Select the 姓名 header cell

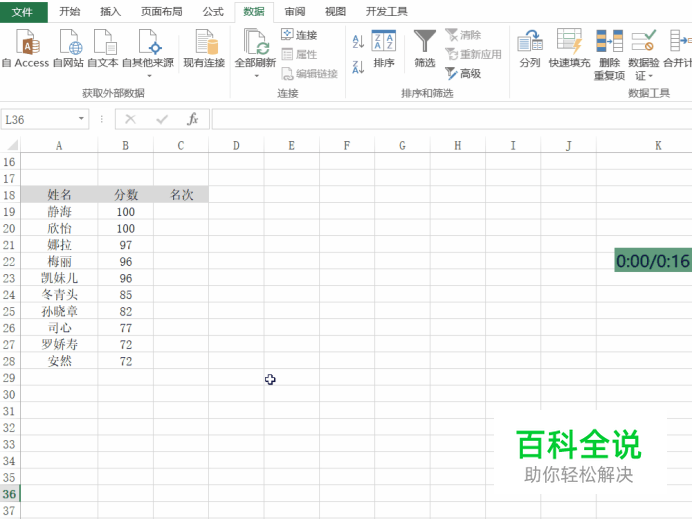(x=59, y=195)
